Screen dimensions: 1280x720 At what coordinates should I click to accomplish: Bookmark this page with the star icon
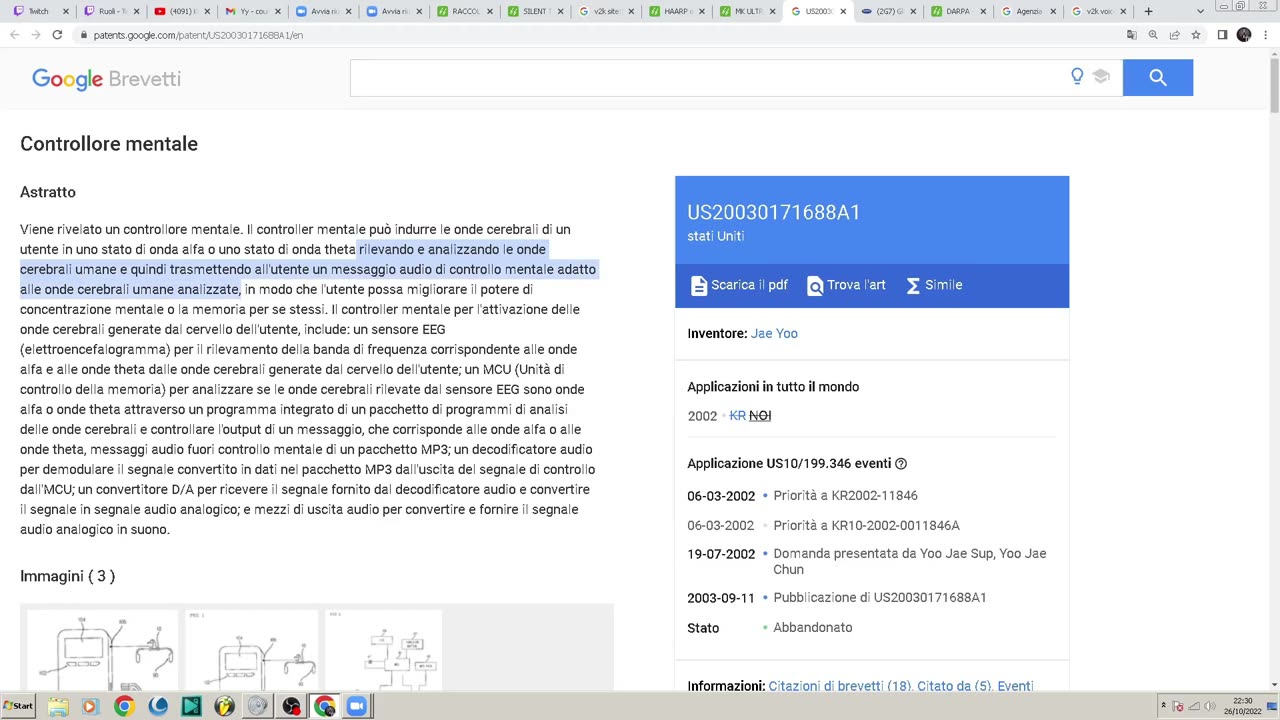pos(1195,35)
